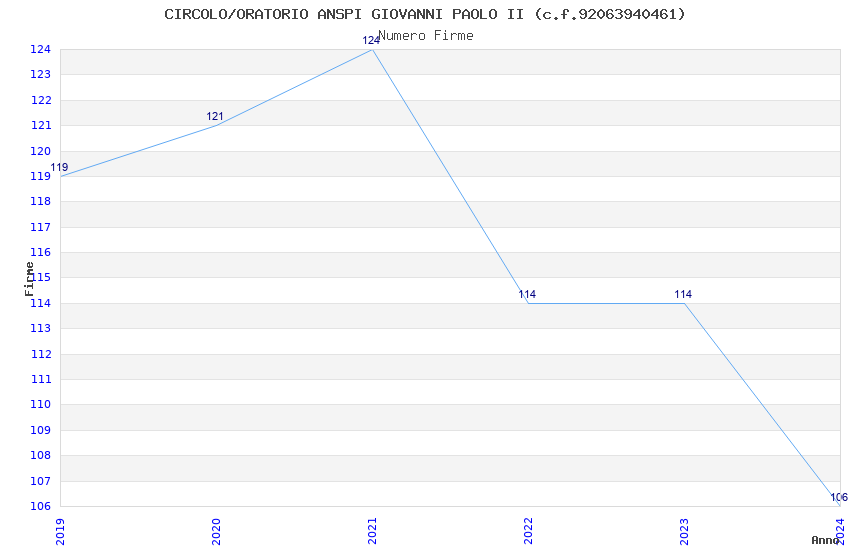Click y-axis tick value 113

point(41,328)
